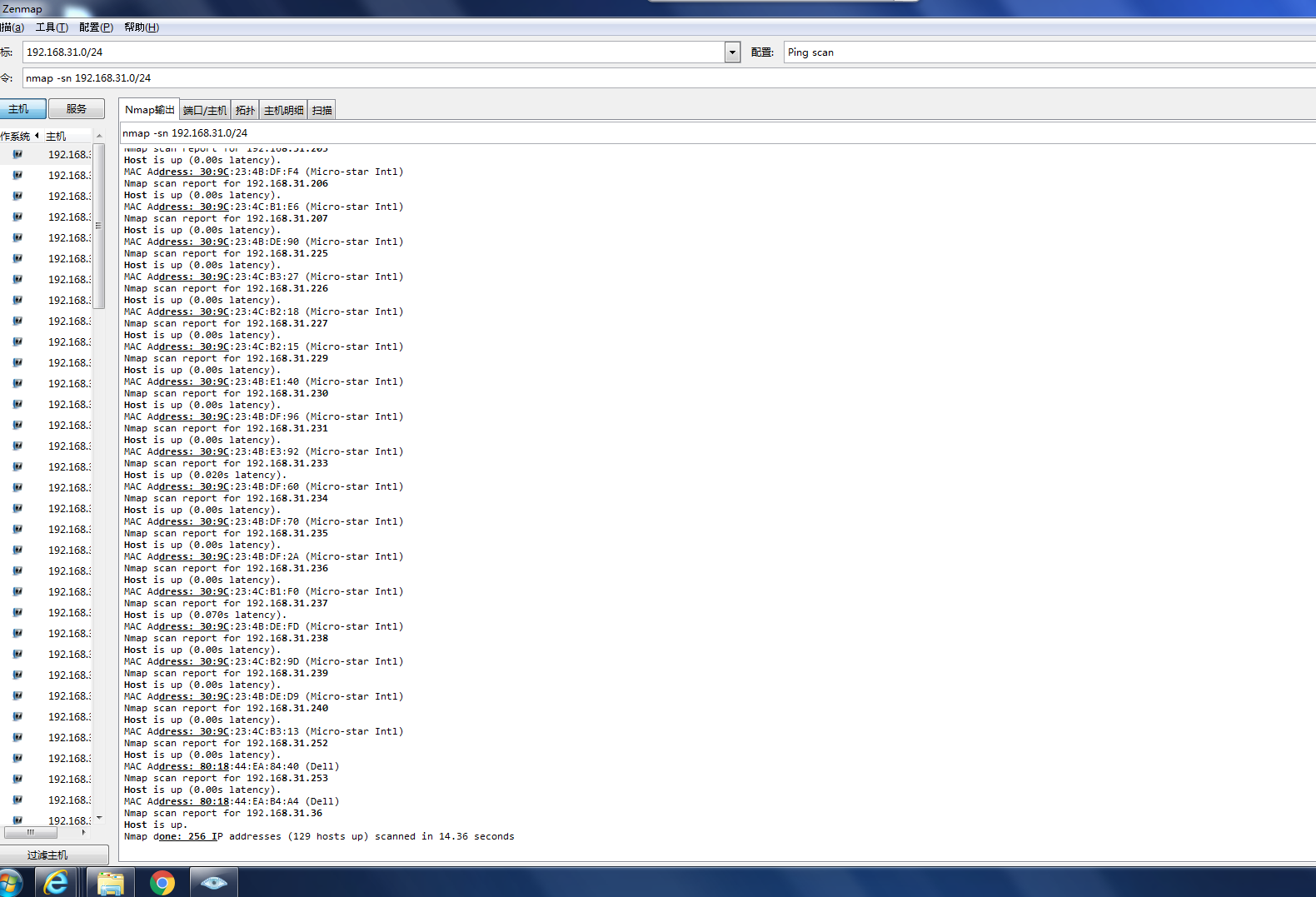The height and width of the screenshot is (897, 1316).
Task: Open the 工具(T) menu
Action: pos(52,27)
